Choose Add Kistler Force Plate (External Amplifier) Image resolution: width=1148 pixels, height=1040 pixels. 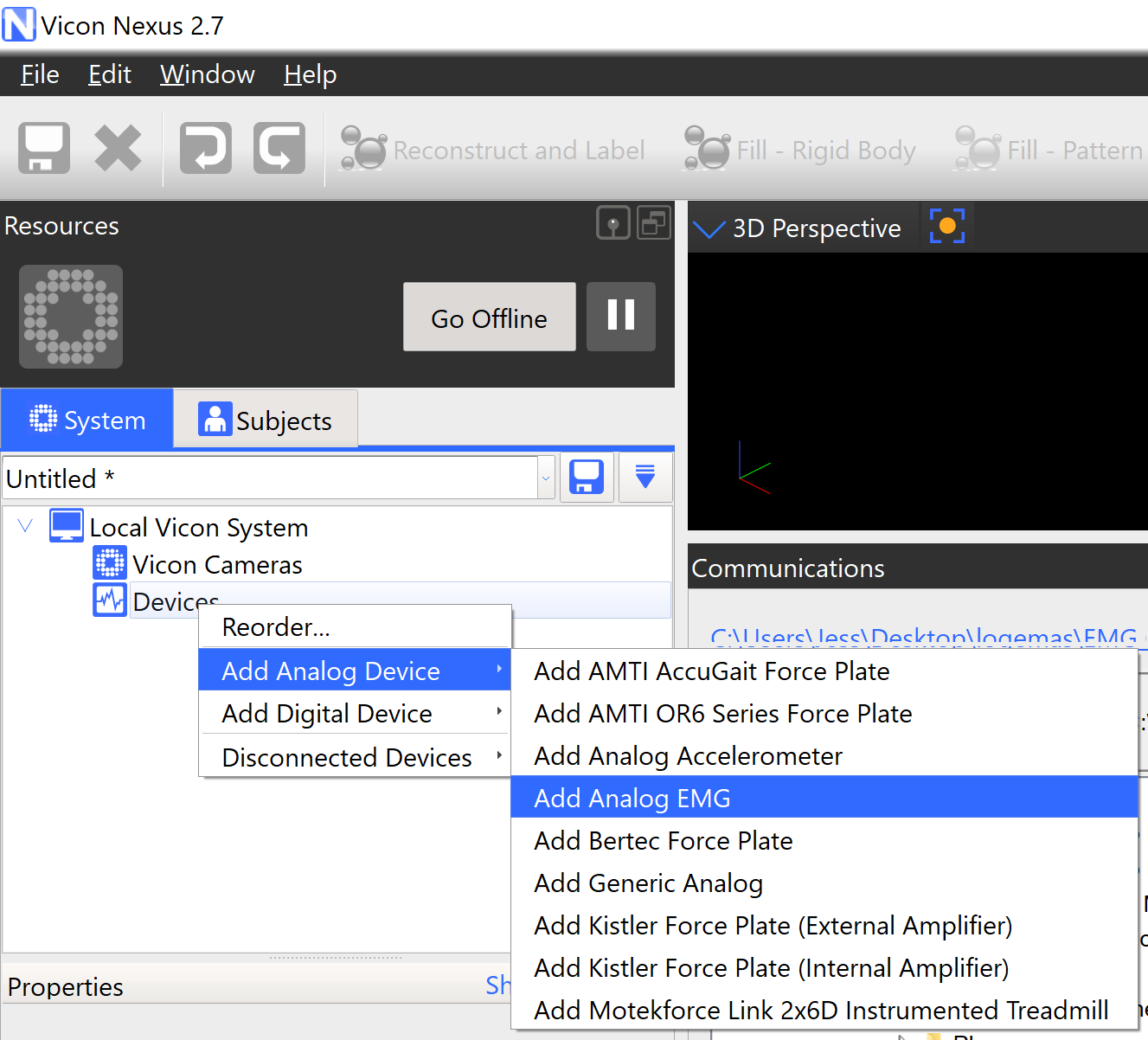click(824, 925)
